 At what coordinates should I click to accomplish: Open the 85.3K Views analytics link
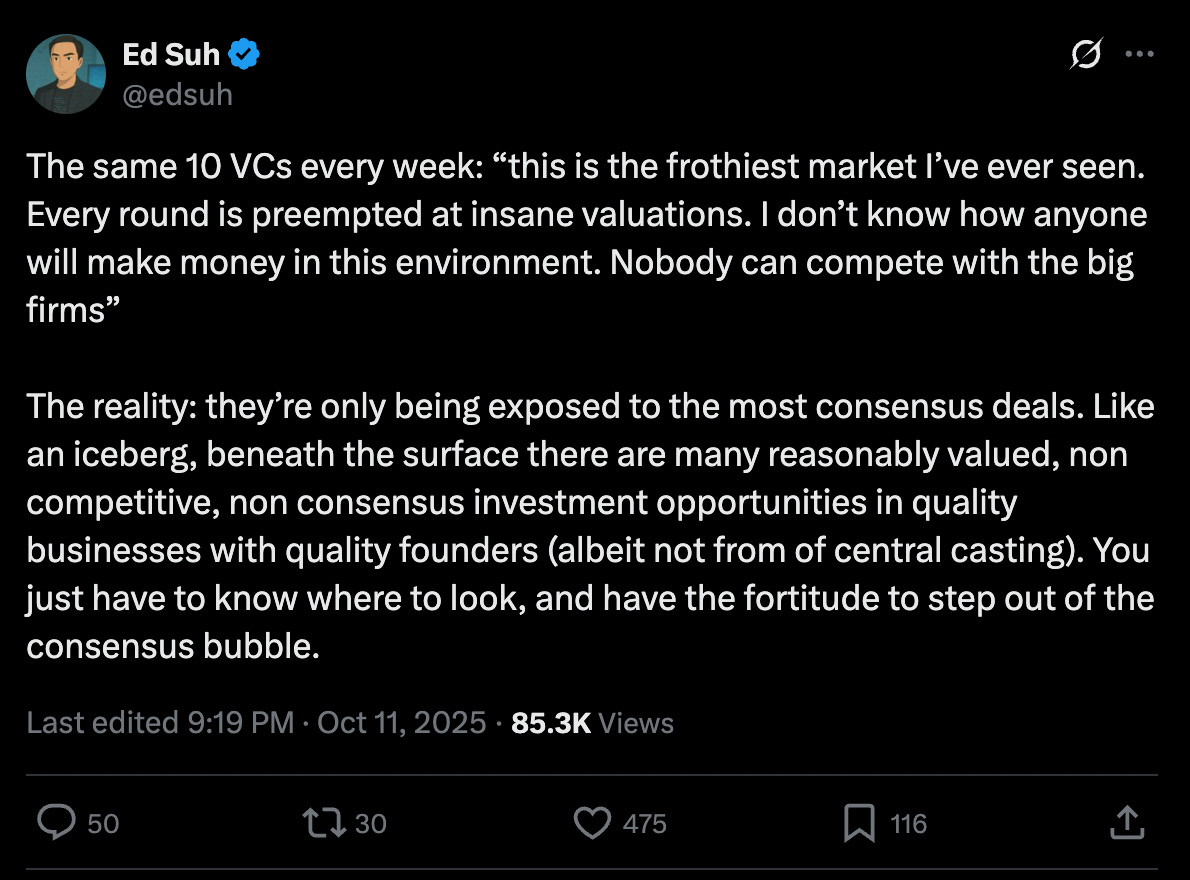[592, 722]
